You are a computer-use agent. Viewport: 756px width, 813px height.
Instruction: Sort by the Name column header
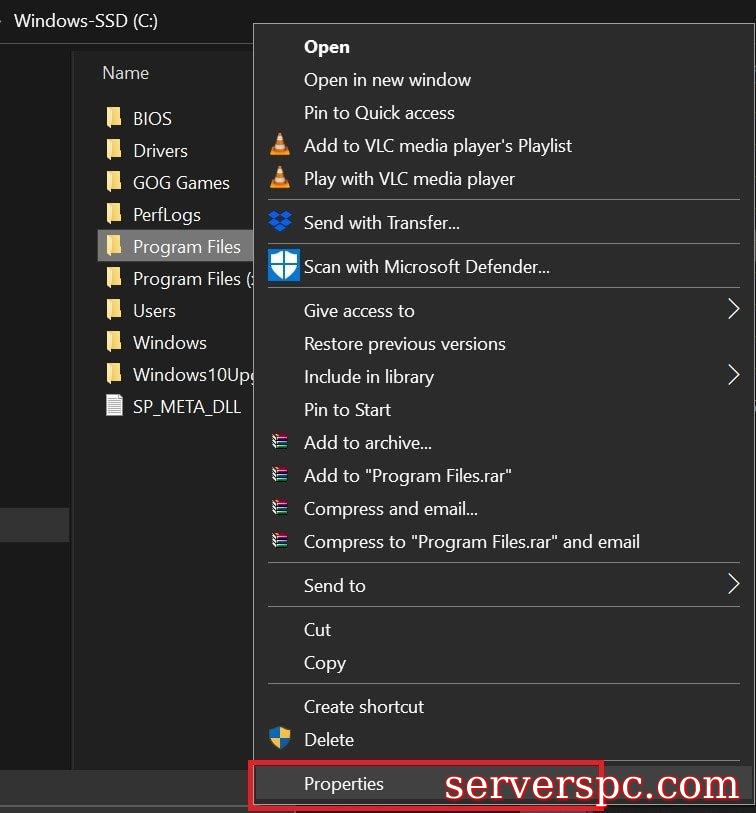(x=126, y=73)
